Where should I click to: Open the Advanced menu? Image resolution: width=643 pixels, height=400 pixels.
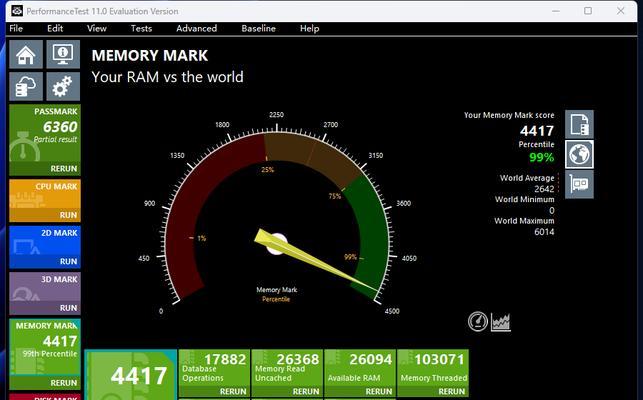click(196, 28)
